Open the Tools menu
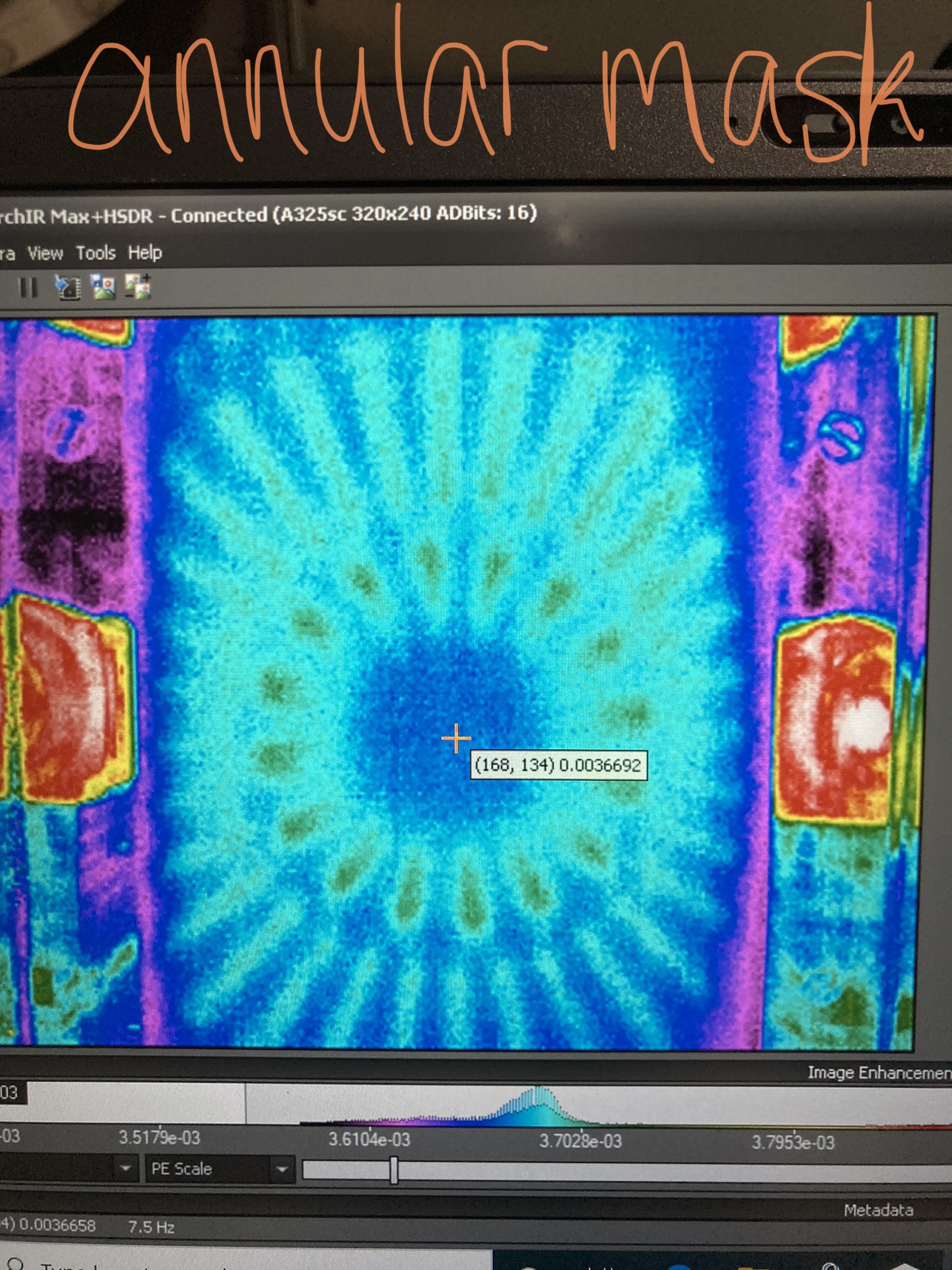 96,252
